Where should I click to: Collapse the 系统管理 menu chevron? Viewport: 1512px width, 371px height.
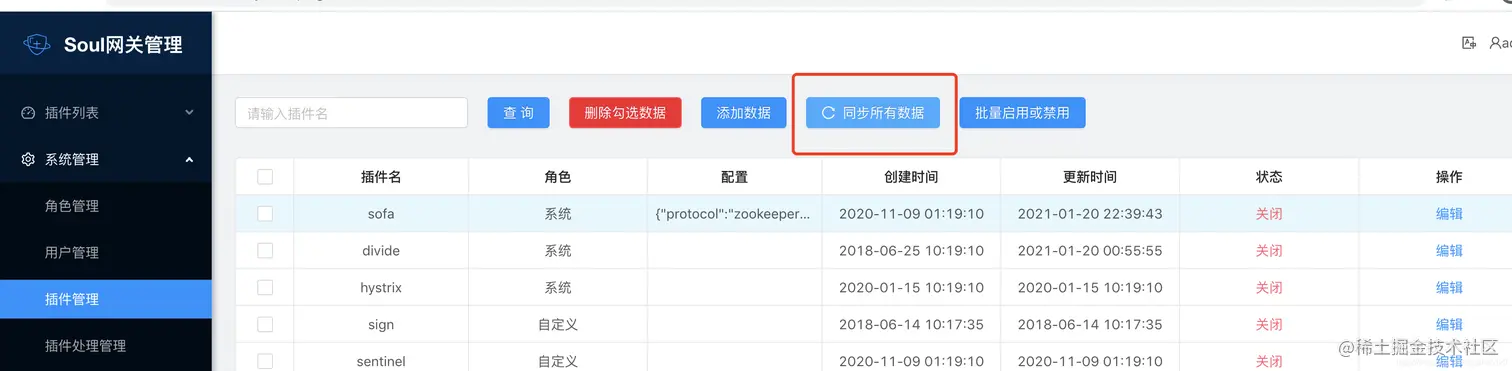click(189, 159)
